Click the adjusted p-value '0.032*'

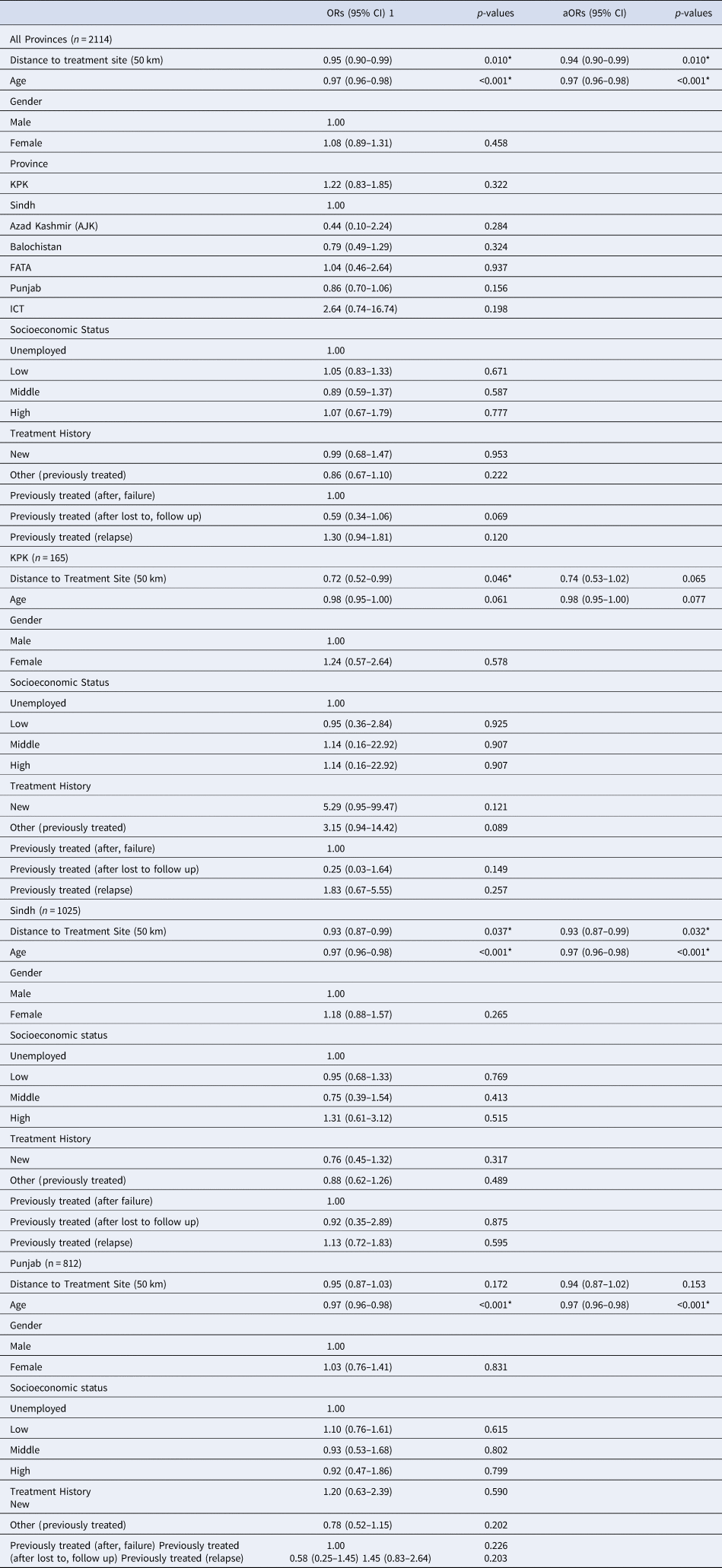[x=693, y=932]
